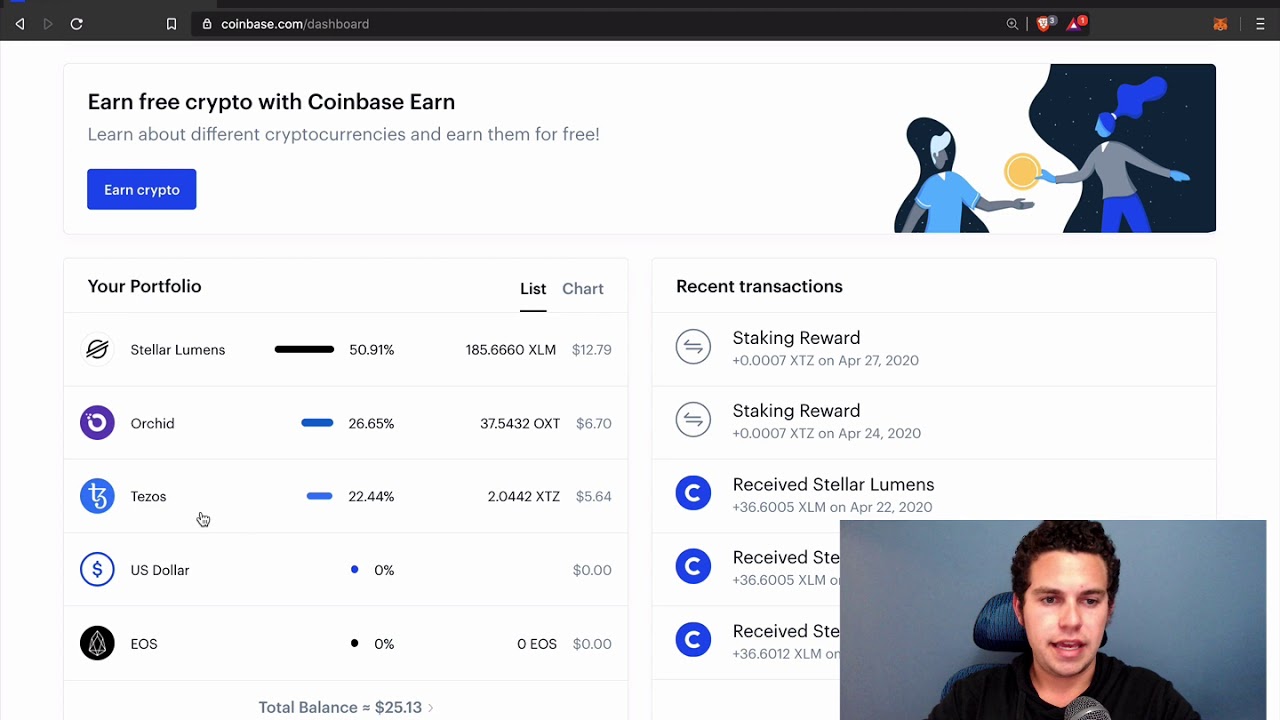Click the $12.79 Stellar value
Screen dimensions: 1280x720
click(592, 350)
